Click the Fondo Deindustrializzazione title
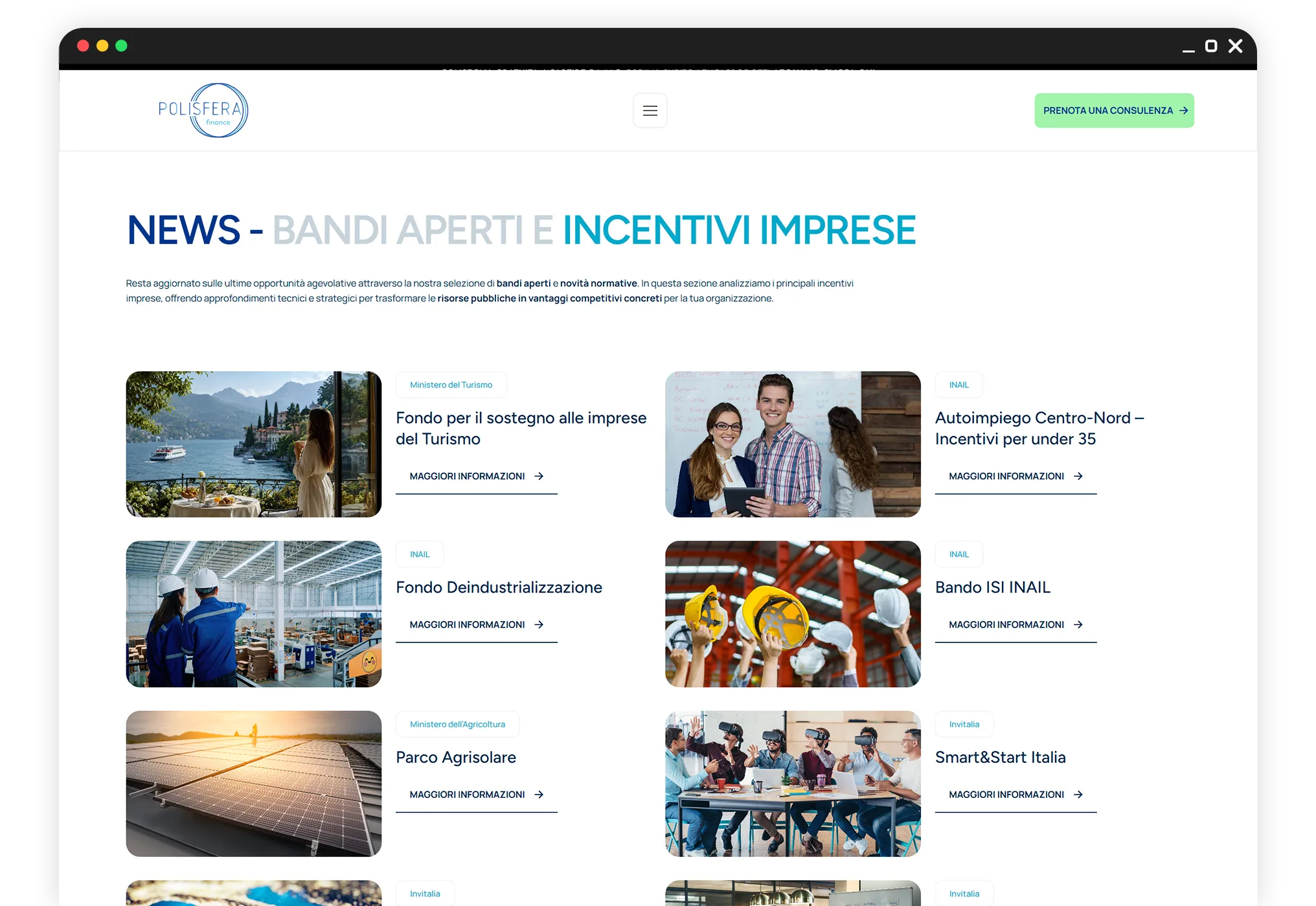The image size is (1316, 906). tap(499, 587)
